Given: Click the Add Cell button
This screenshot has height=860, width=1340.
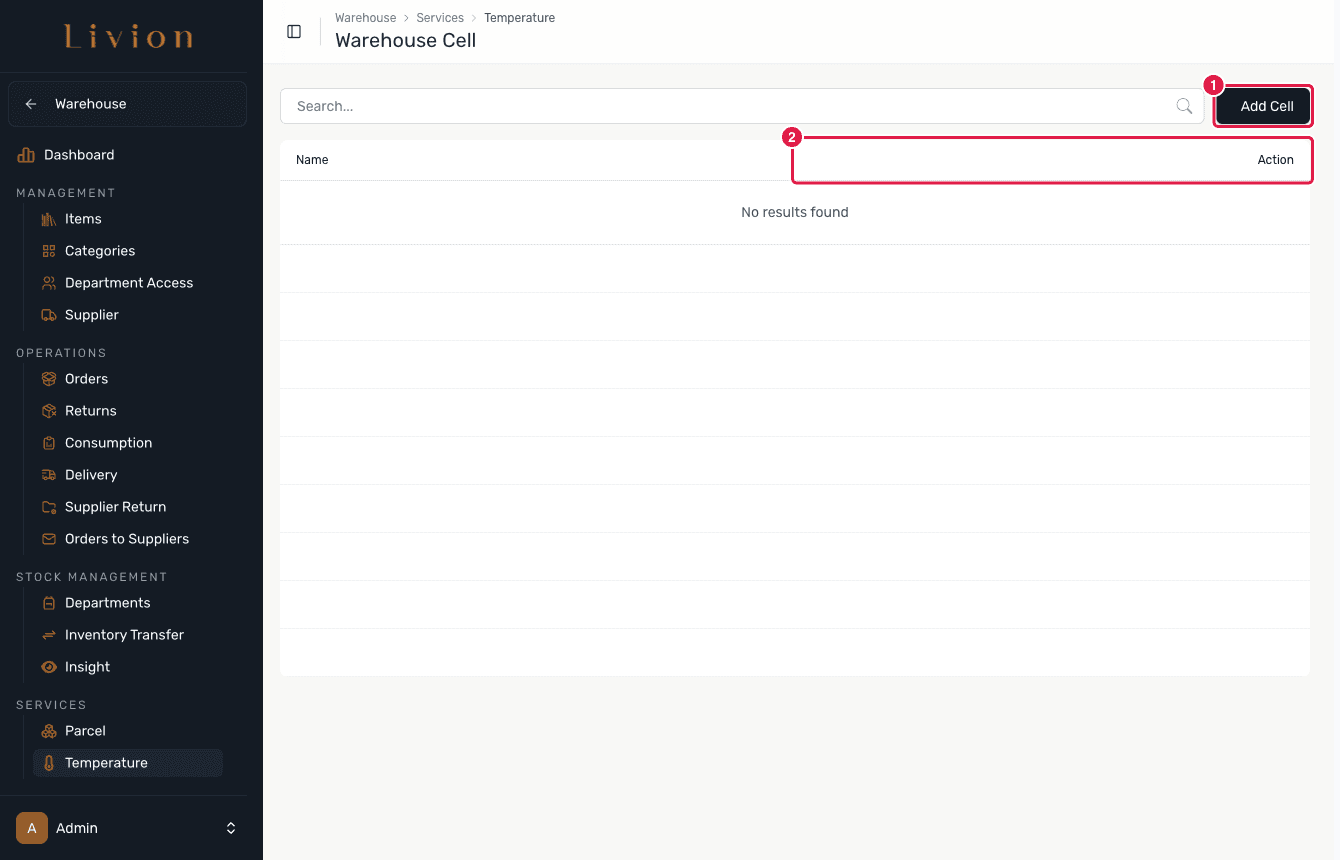Looking at the screenshot, I should click(1263, 106).
